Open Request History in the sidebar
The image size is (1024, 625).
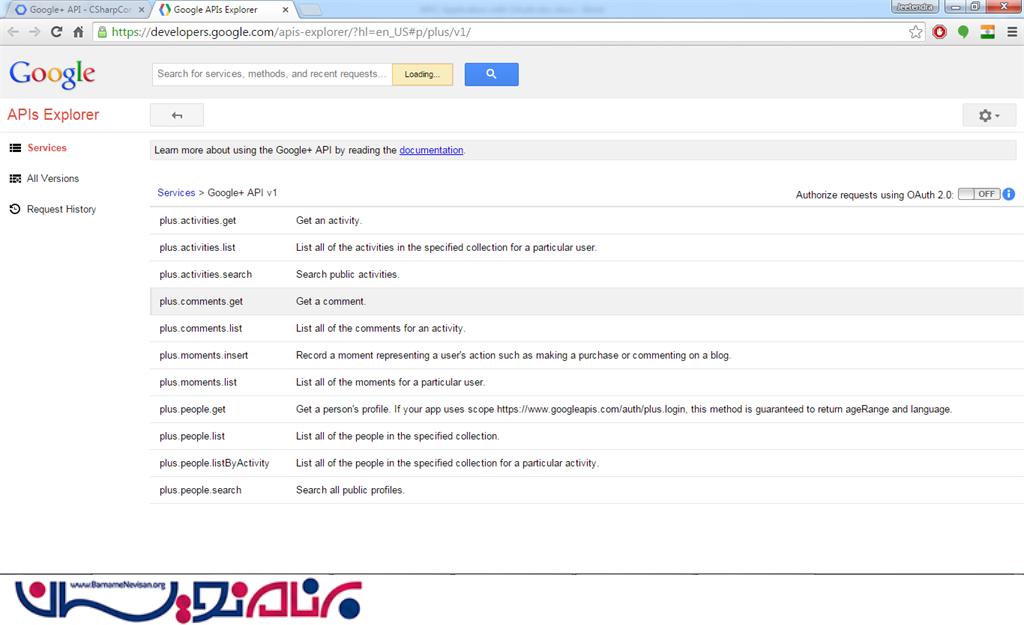[61, 209]
